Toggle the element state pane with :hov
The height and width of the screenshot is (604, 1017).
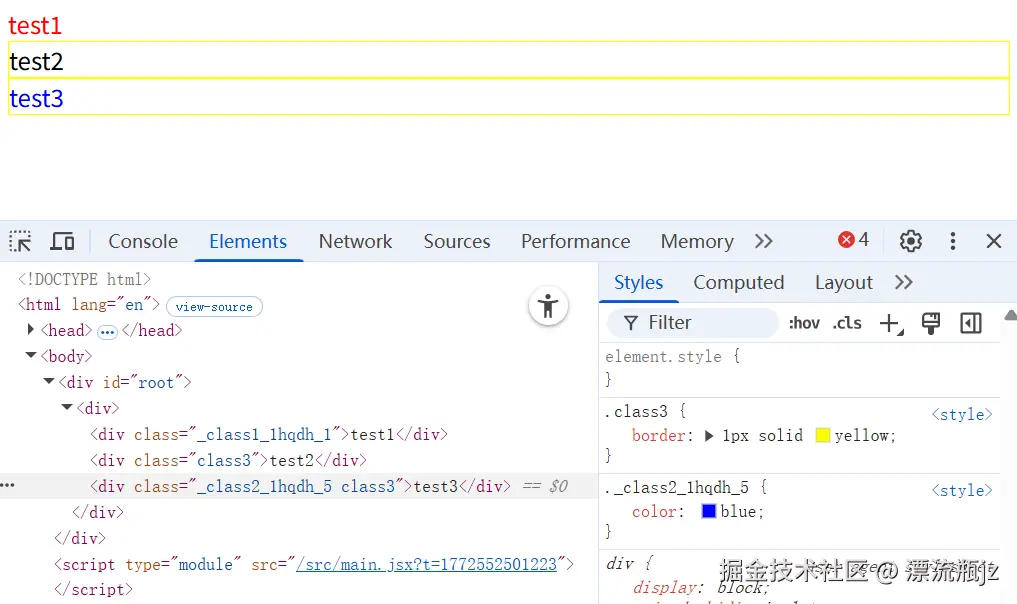click(806, 323)
